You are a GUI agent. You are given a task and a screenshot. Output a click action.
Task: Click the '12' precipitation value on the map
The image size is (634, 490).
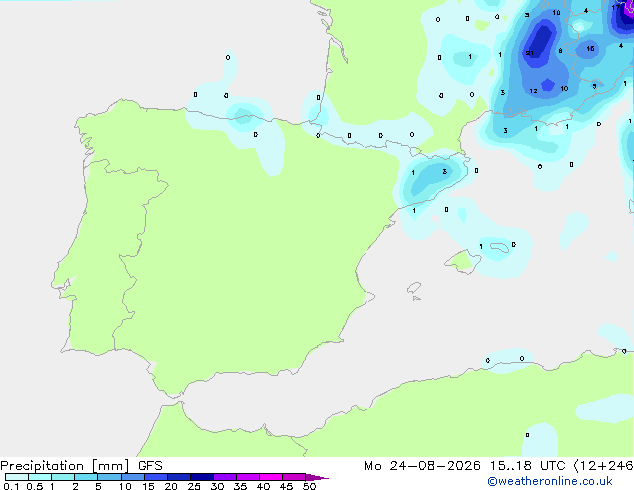pyautogui.click(x=533, y=91)
